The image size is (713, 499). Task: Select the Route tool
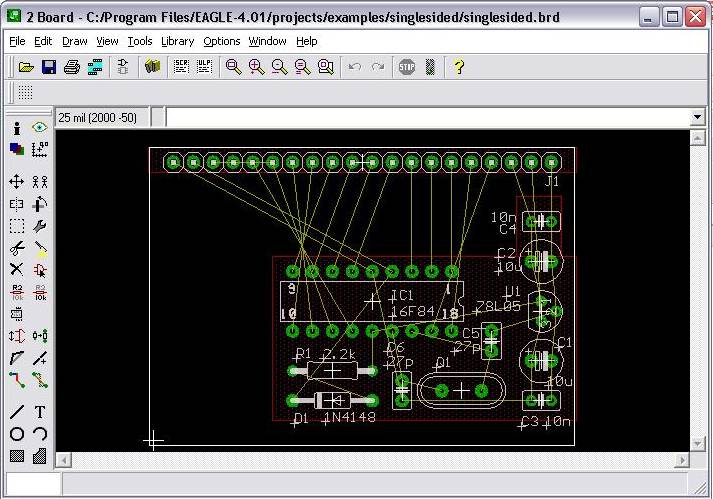[x=17, y=380]
